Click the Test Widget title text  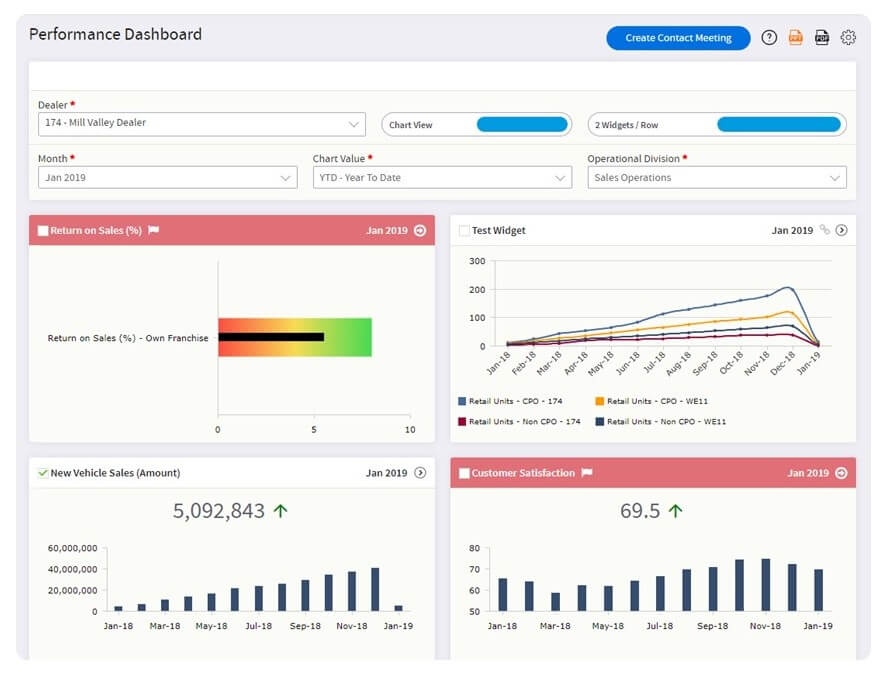tap(498, 230)
